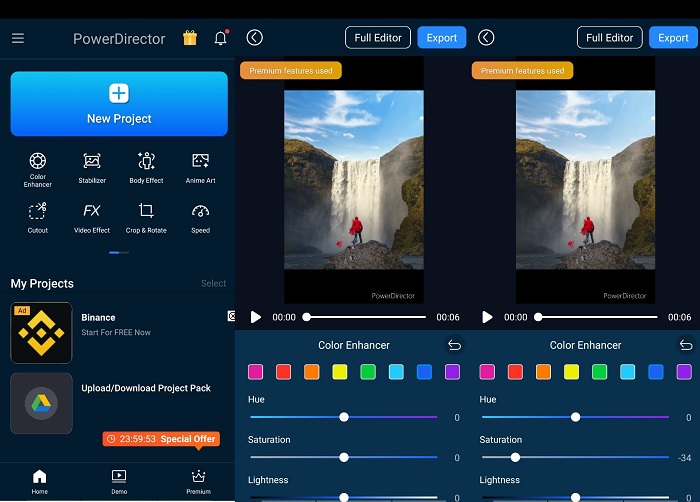Select the orange swatch in middle screen
The width and height of the screenshot is (700, 502).
[x=312, y=372]
